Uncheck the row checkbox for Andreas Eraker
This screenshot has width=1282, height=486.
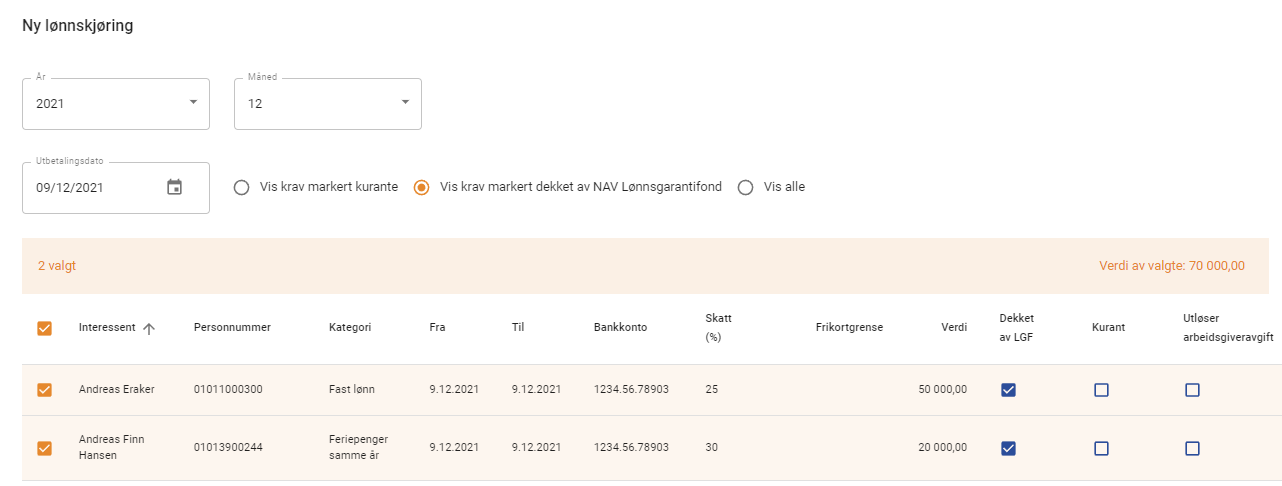point(44,390)
